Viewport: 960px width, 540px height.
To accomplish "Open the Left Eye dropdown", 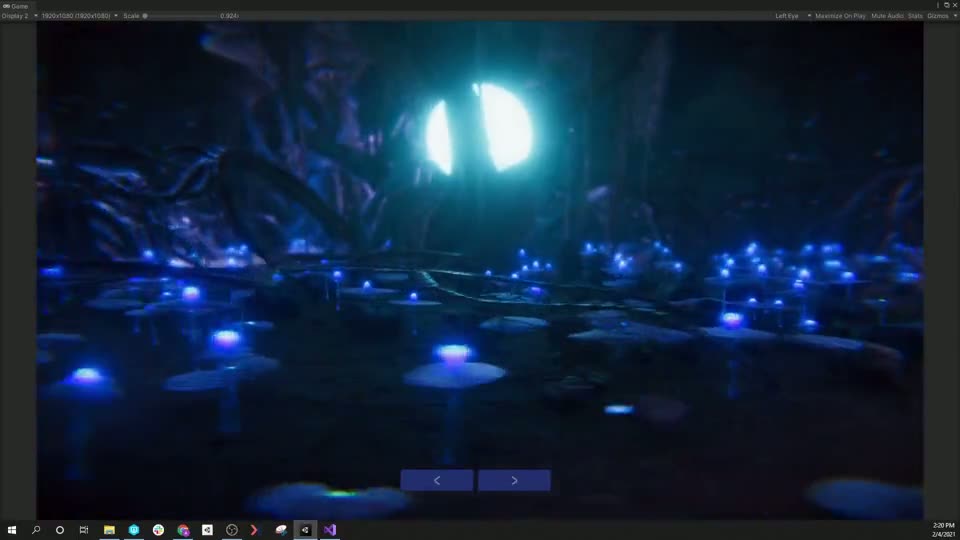I will 790,16.
